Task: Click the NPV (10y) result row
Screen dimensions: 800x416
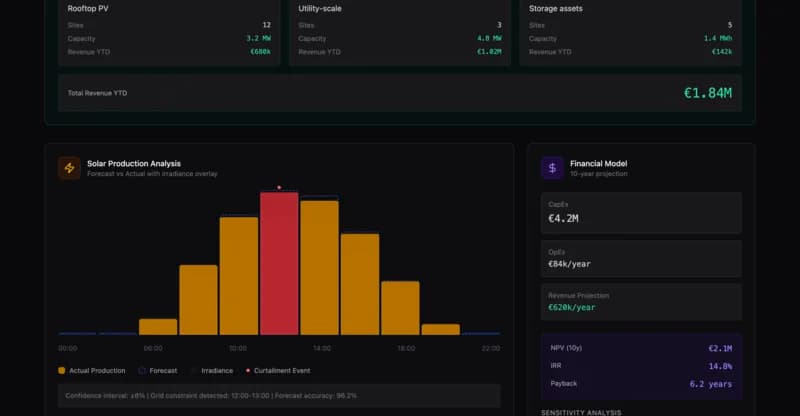Action: point(641,348)
